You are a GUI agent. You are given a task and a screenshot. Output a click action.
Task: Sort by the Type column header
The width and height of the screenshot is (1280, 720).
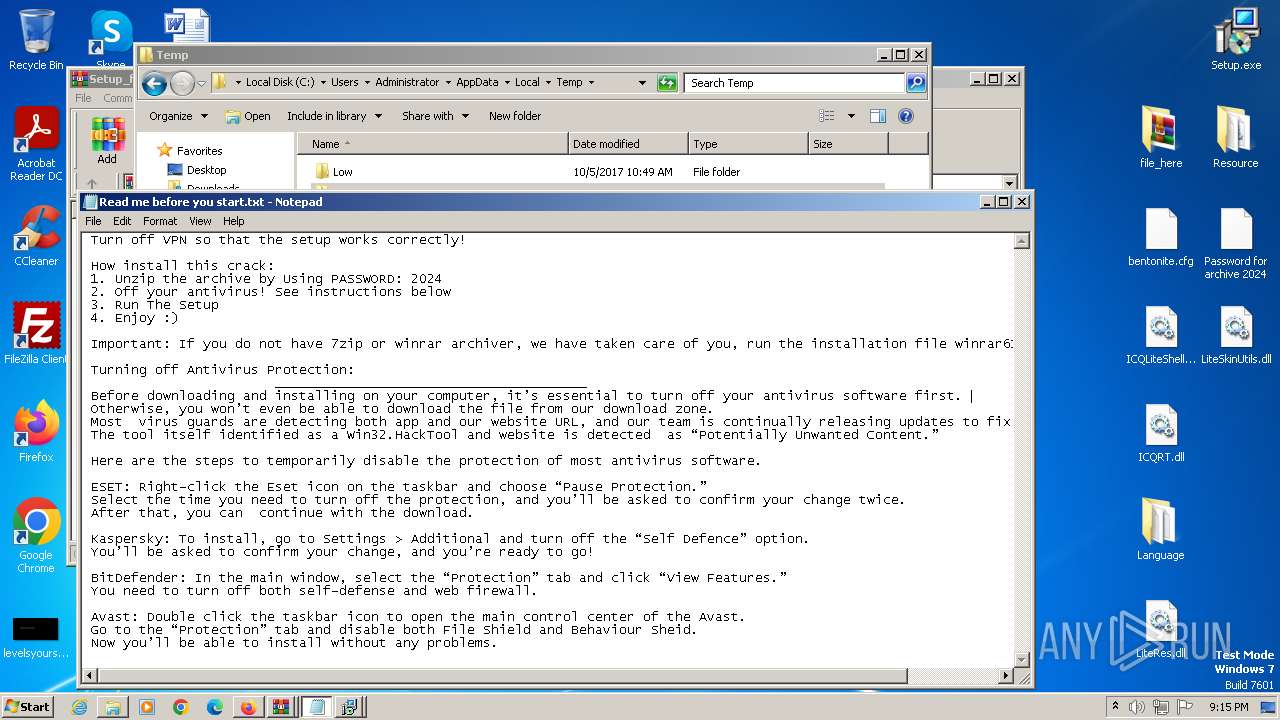click(x=748, y=144)
